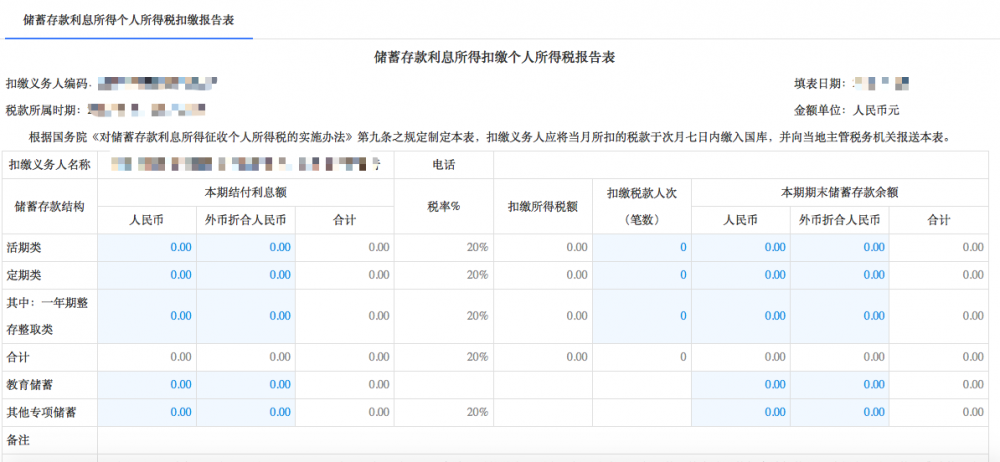The height and width of the screenshot is (462, 1000).
Task: Edit 其他专项储蓄 本期结付利息额 外币折合人民币 cell
Action: tap(246, 412)
